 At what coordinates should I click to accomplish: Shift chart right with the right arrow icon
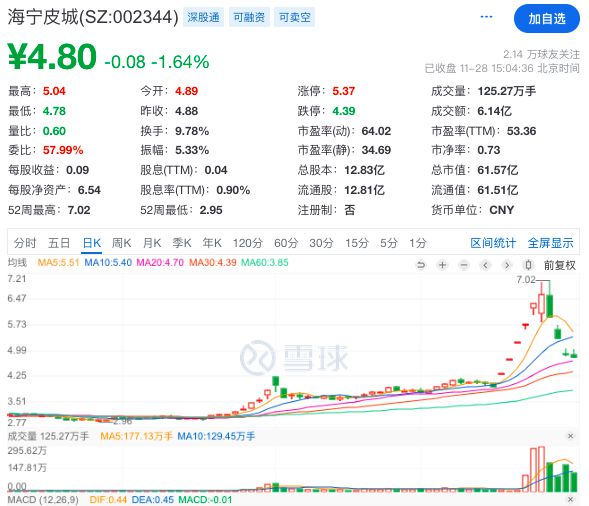pyautogui.click(x=507, y=265)
